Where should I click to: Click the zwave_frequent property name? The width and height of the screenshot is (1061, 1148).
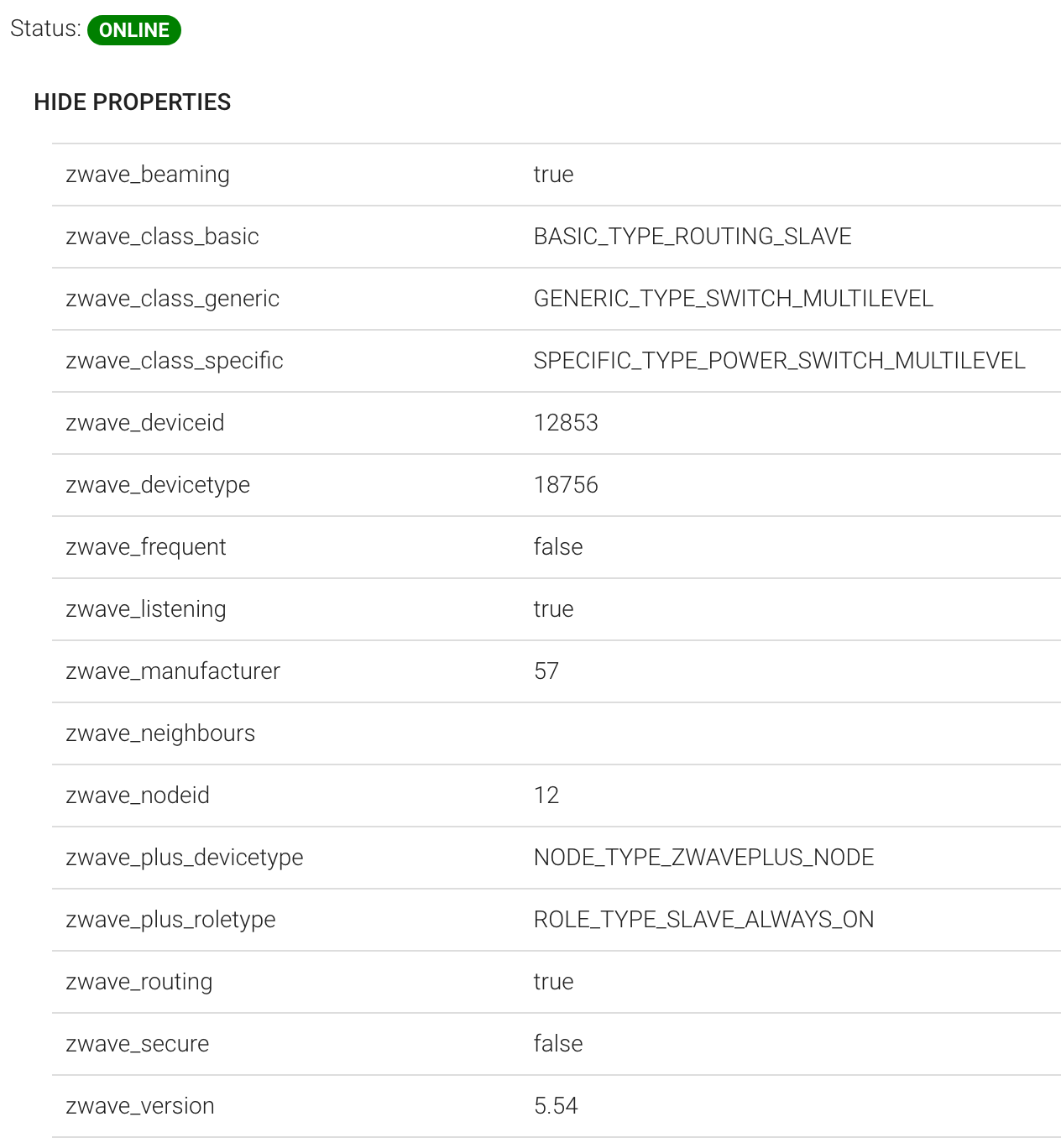pos(146,547)
